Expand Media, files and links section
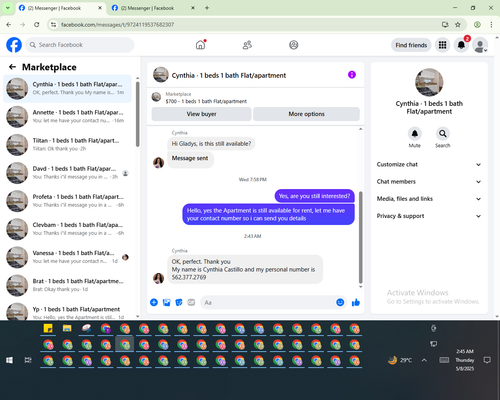Image resolution: width=500 pixels, height=400 pixels. pos(429,199)
